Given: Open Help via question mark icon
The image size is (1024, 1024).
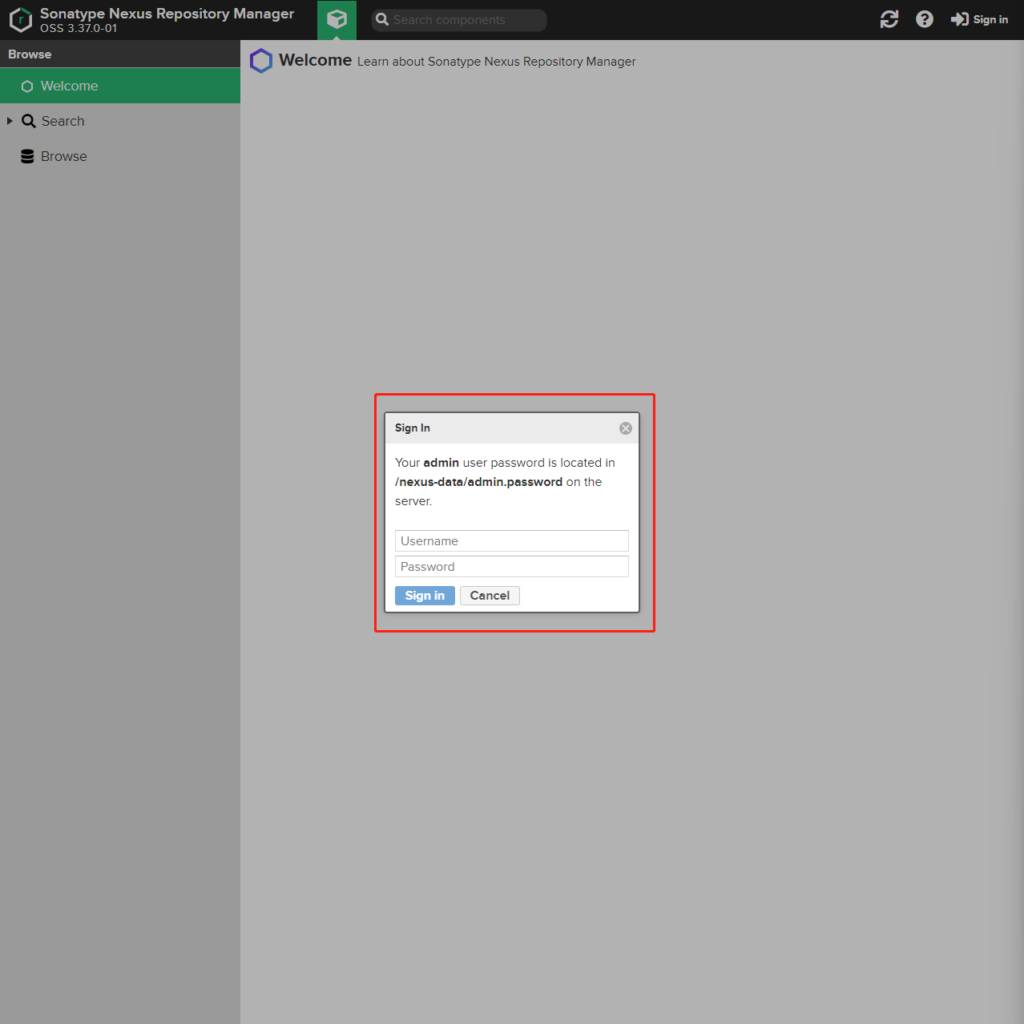Looking at the screenshot, I should [x=925, y=20].
